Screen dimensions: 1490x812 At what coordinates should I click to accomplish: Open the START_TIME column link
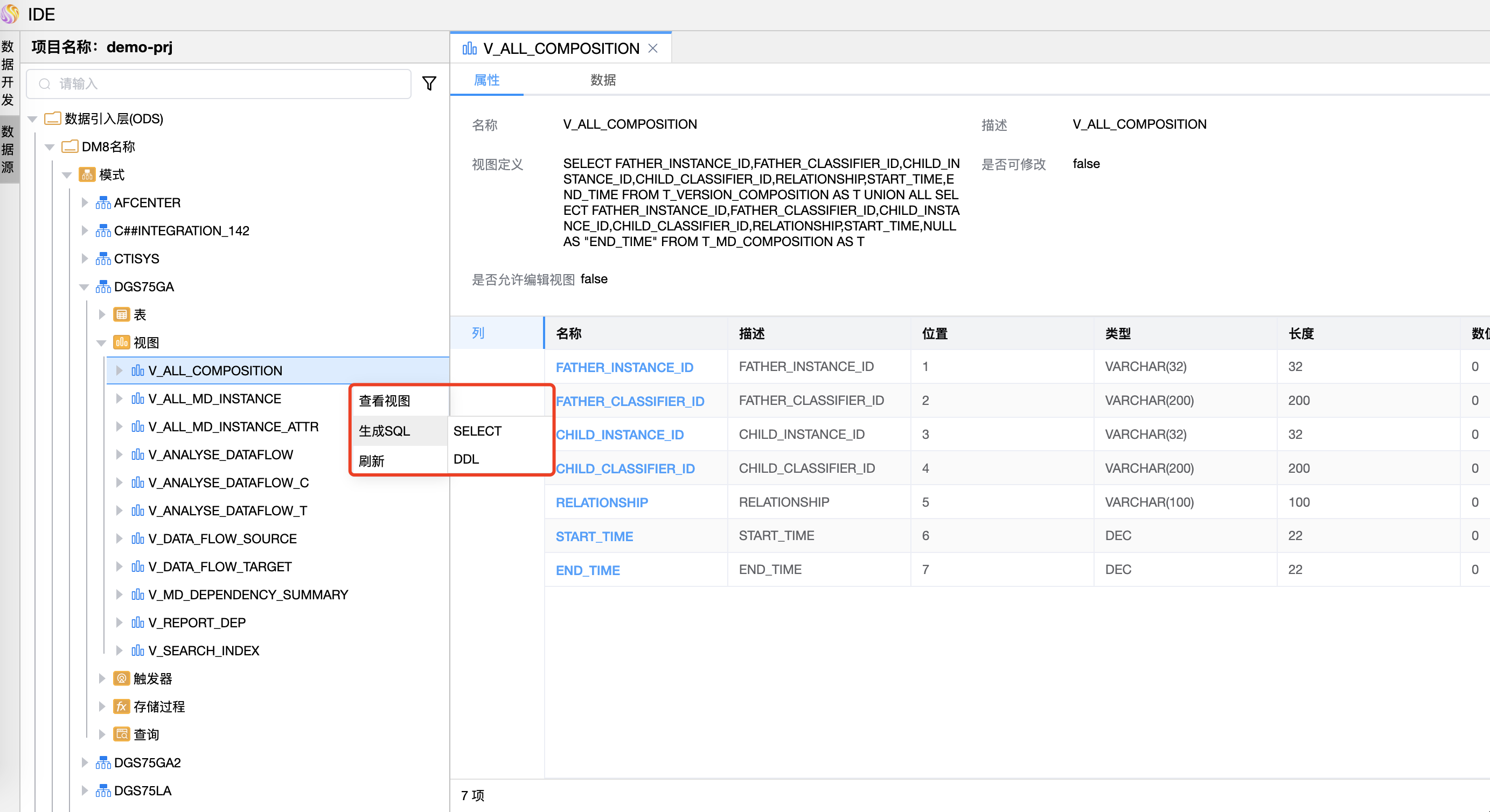[594, 536]
